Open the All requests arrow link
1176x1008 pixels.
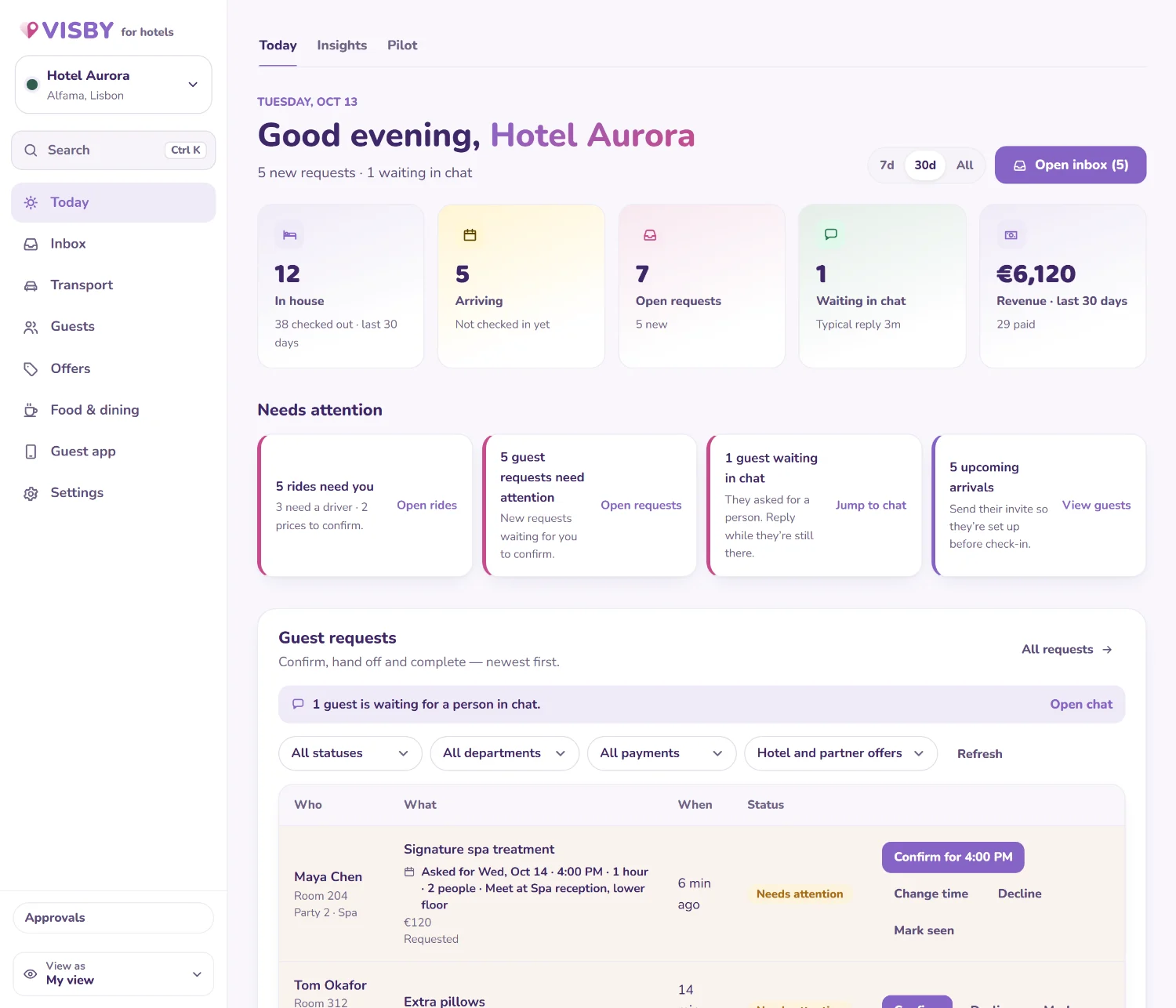pos(1066,650)
